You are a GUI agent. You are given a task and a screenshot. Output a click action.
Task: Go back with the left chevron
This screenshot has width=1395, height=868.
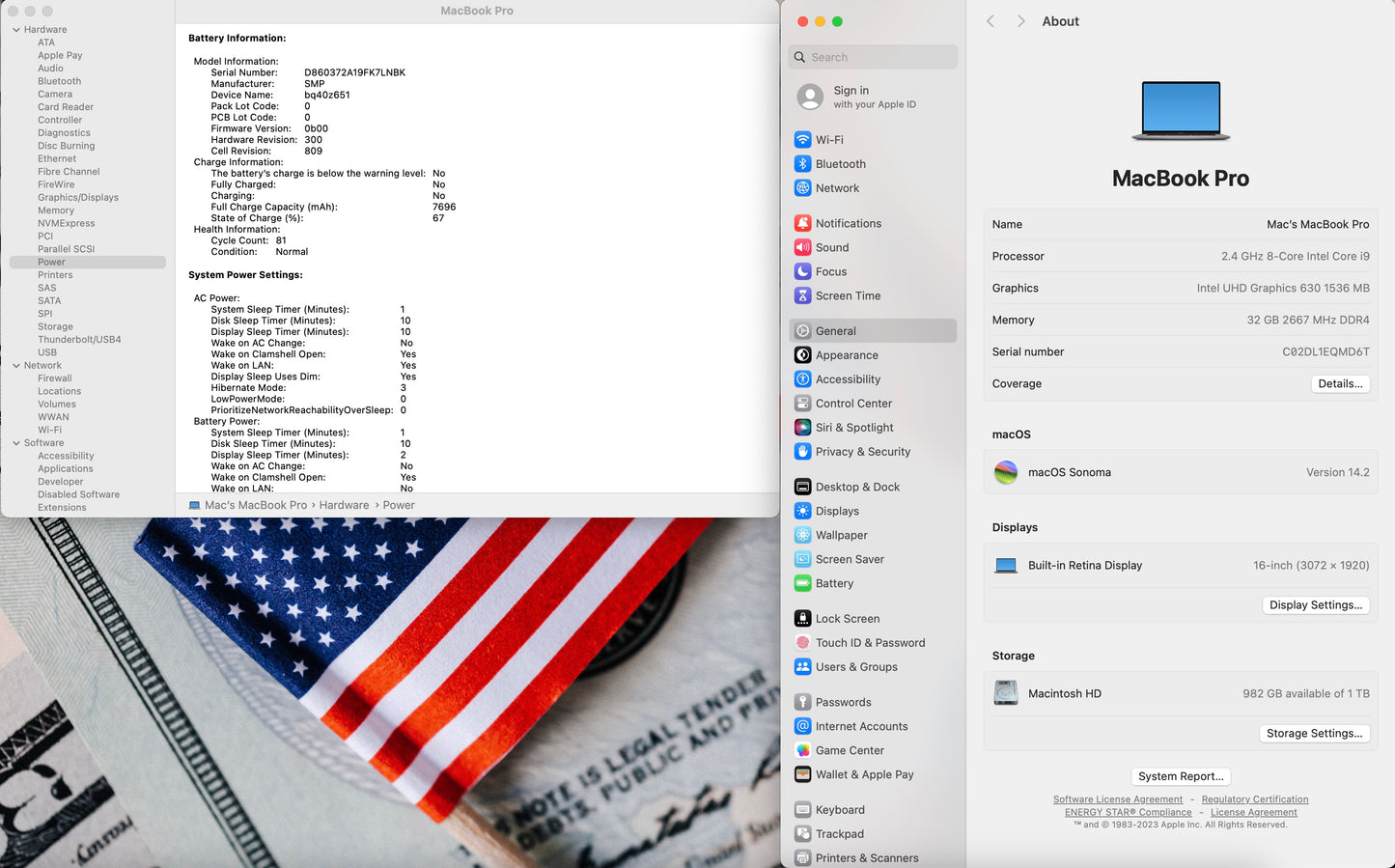click(990, 21)
